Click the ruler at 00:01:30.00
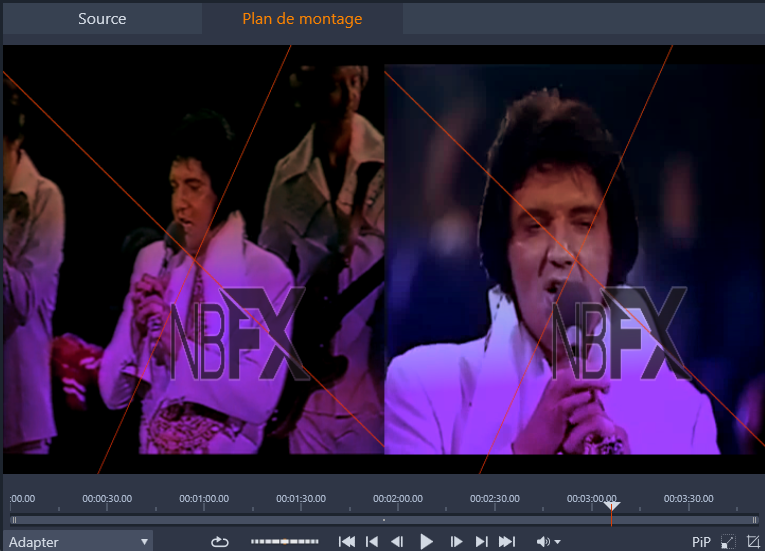 (x=301, y=498)
